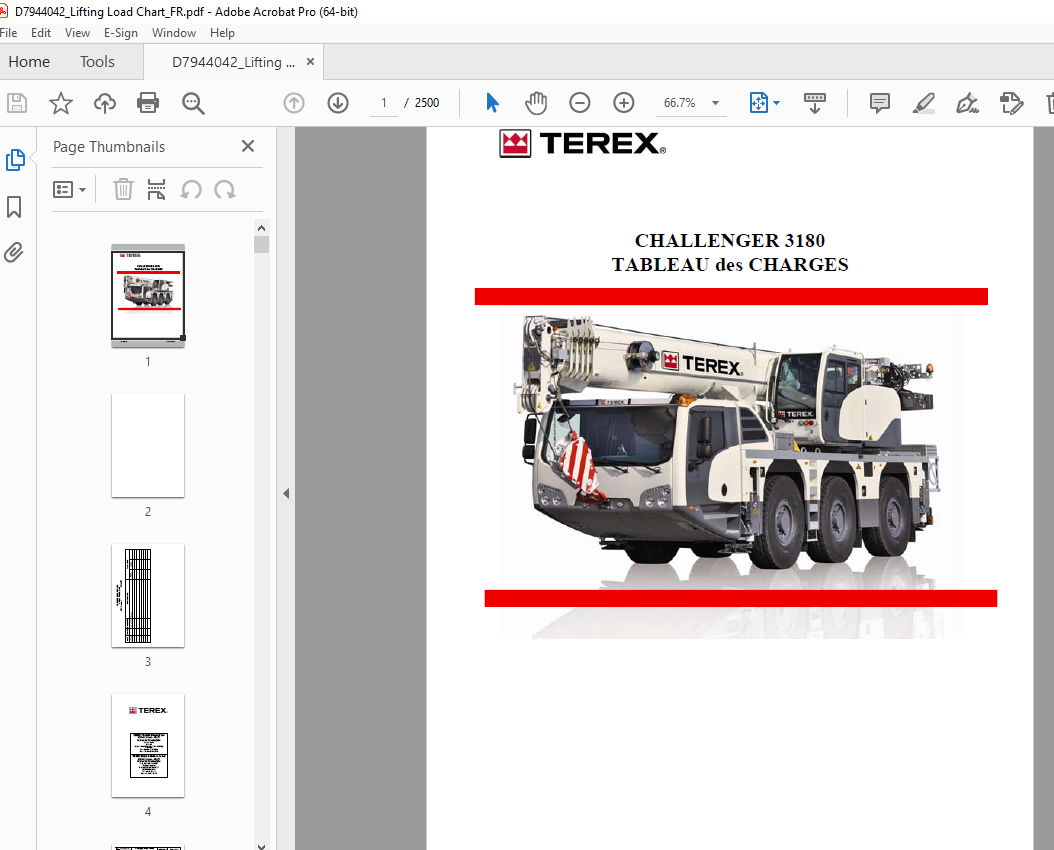The height and width of the screenshot is (850, 1054).
Task: Rotate page counterclockwise
Action: [191, 189]
